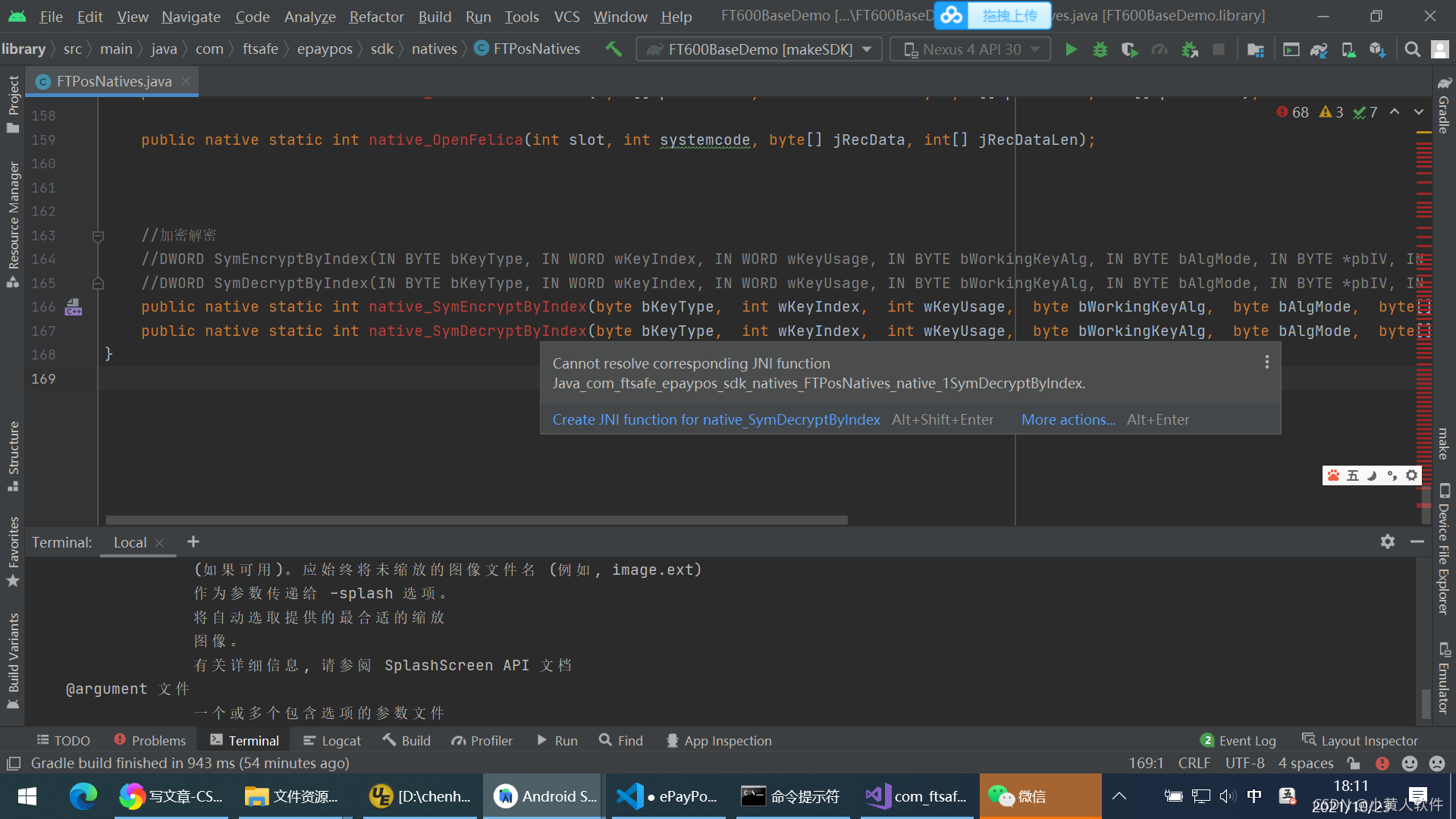This screenshot has height=819, width=1456.
Task: Open the Device Manager phone icon
Action: (x=1348, y=49)
